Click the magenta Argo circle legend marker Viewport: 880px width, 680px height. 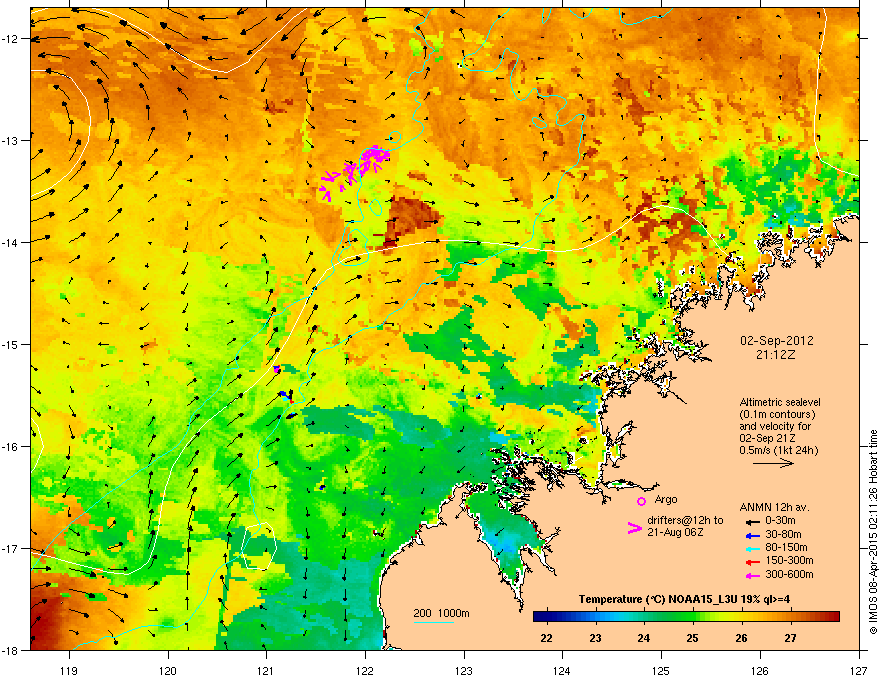click(641, 501)
